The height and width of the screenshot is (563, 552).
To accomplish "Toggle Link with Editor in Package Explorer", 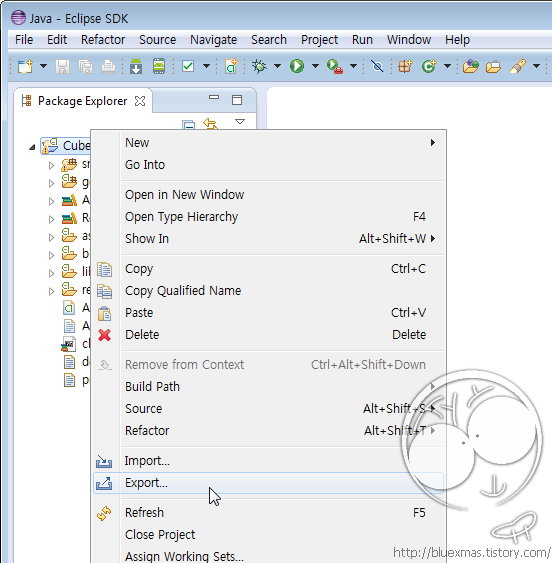I will tap(211, 124).
